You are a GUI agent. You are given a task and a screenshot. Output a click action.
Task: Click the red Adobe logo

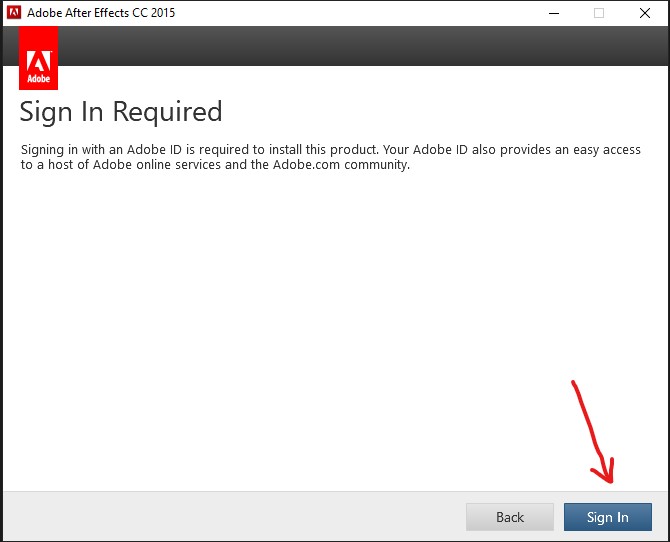point(38,58)
